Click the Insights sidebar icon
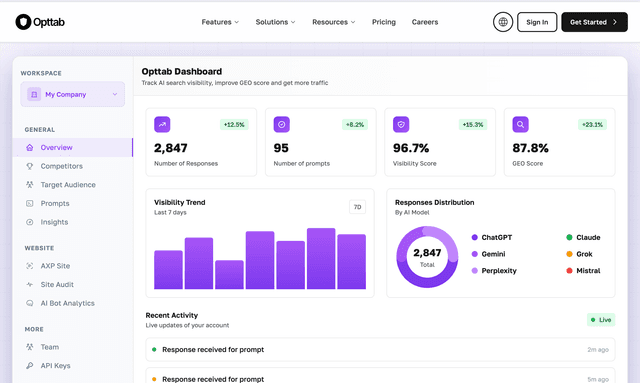The width and height of the screenshot is (640, 383). 29,222
